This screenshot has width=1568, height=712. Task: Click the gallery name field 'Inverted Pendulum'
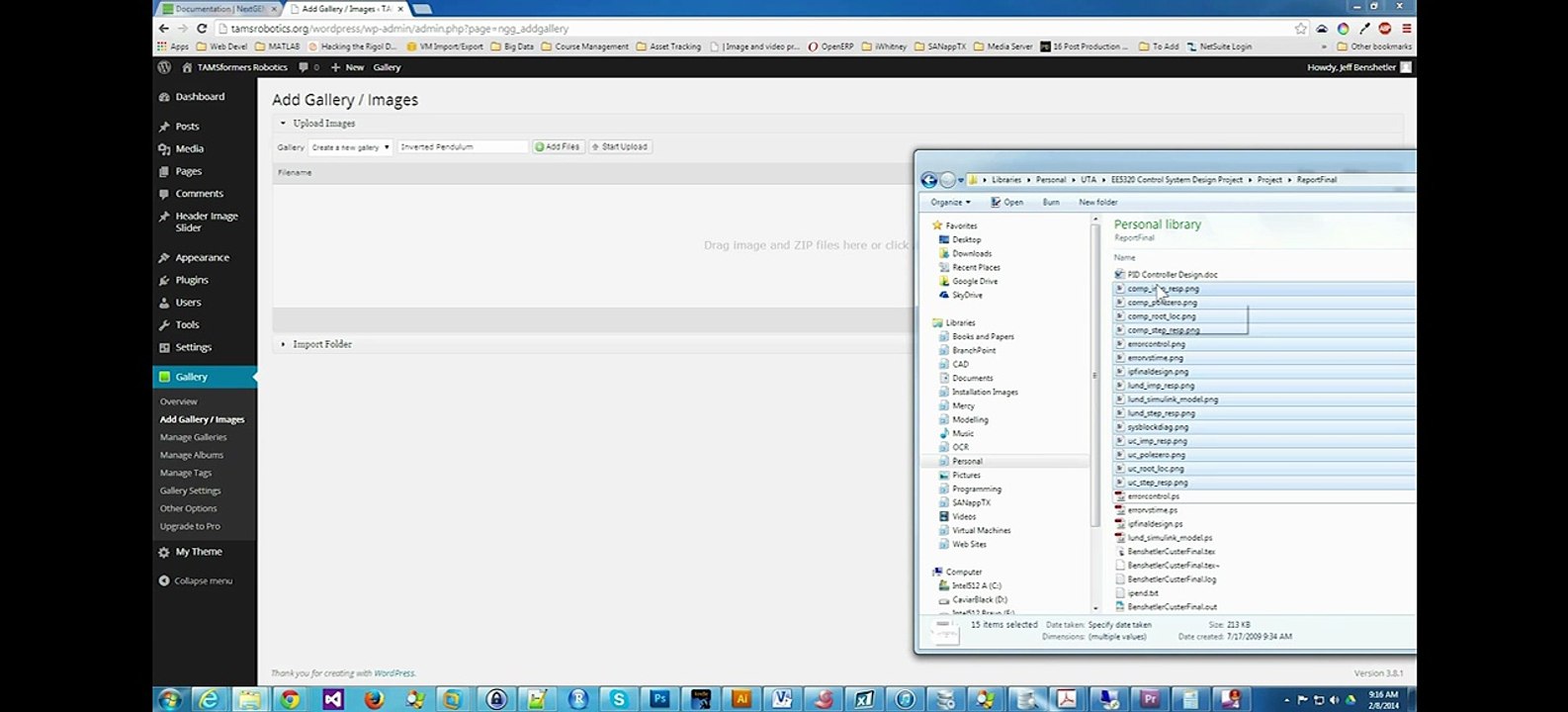tap(462, 147)
